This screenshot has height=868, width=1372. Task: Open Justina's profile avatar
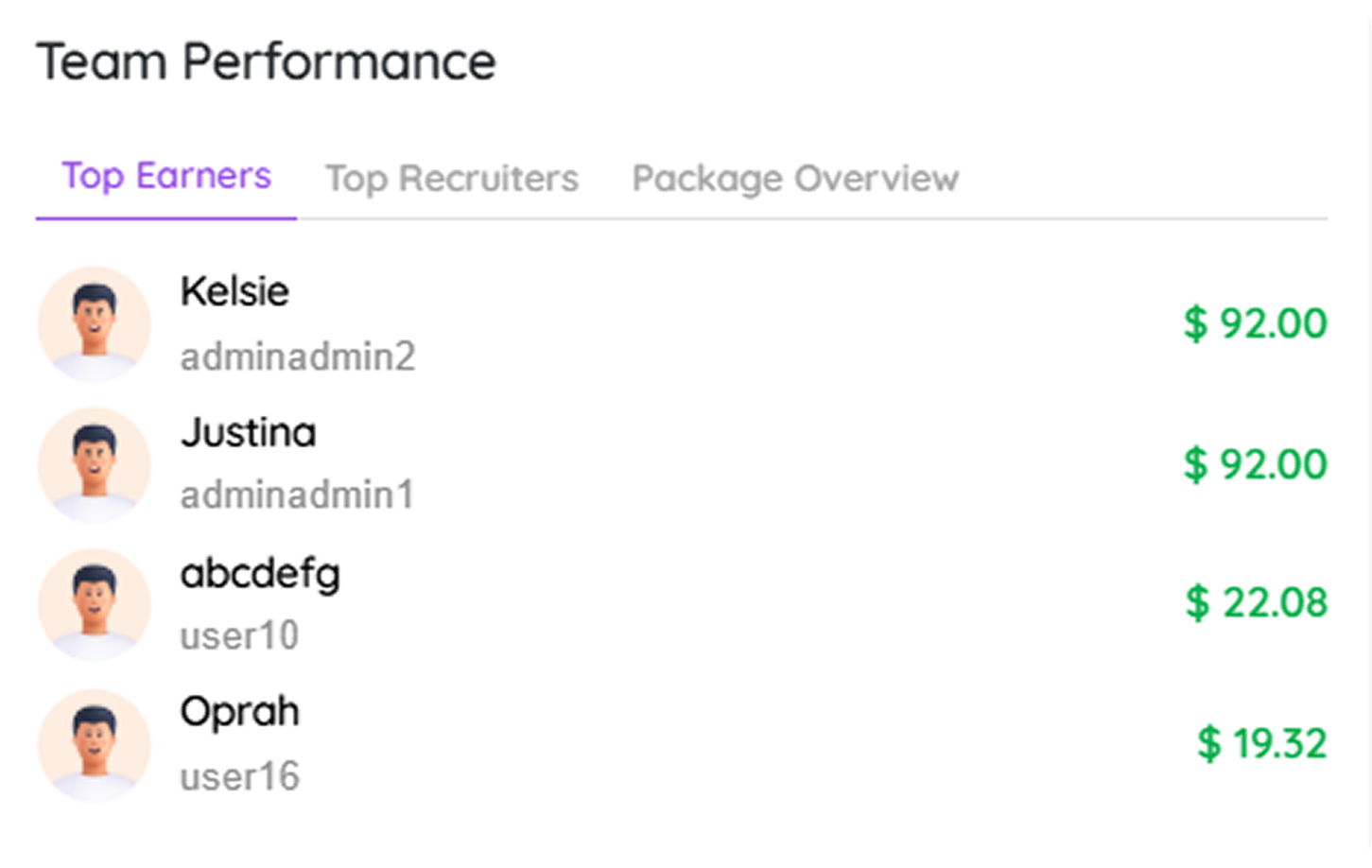94,464
